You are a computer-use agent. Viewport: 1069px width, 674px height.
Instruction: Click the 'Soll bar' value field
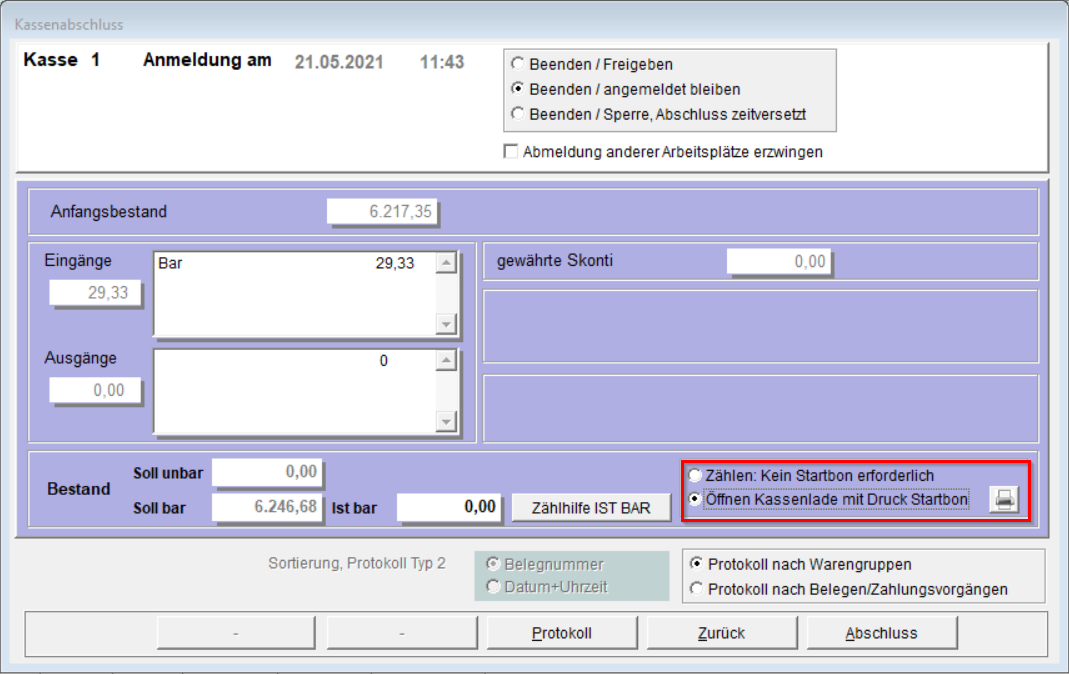[267, 507]
